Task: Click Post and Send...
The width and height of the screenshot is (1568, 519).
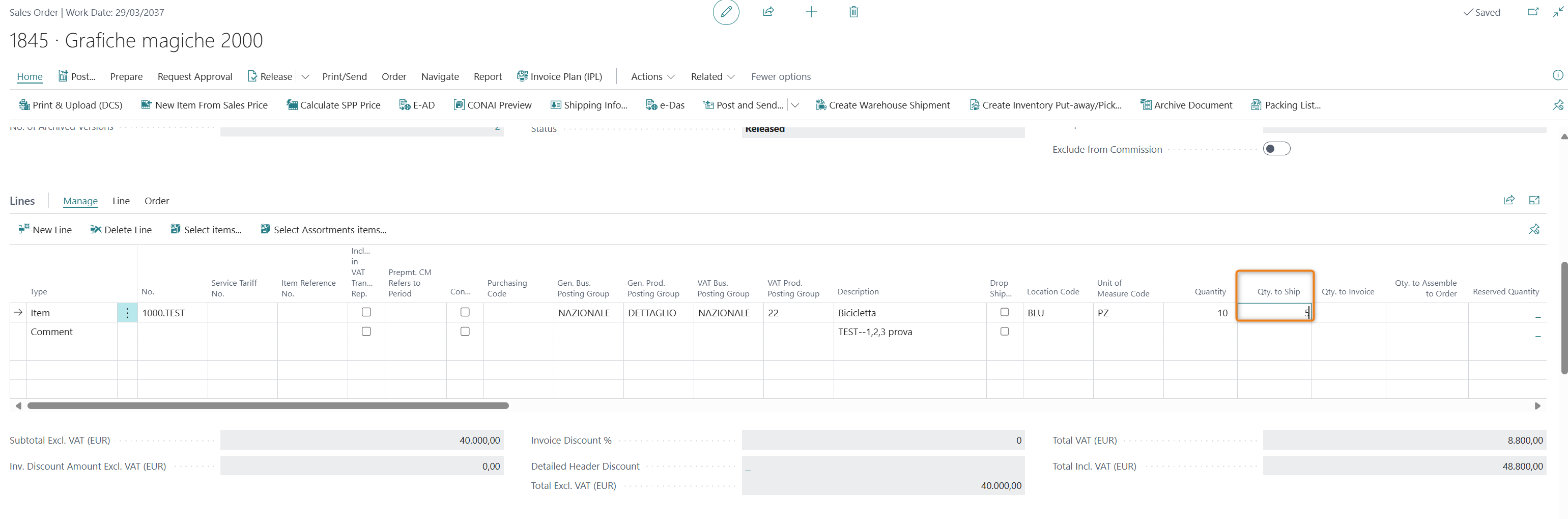Action: pyautogui.click(x=743, y=105)
